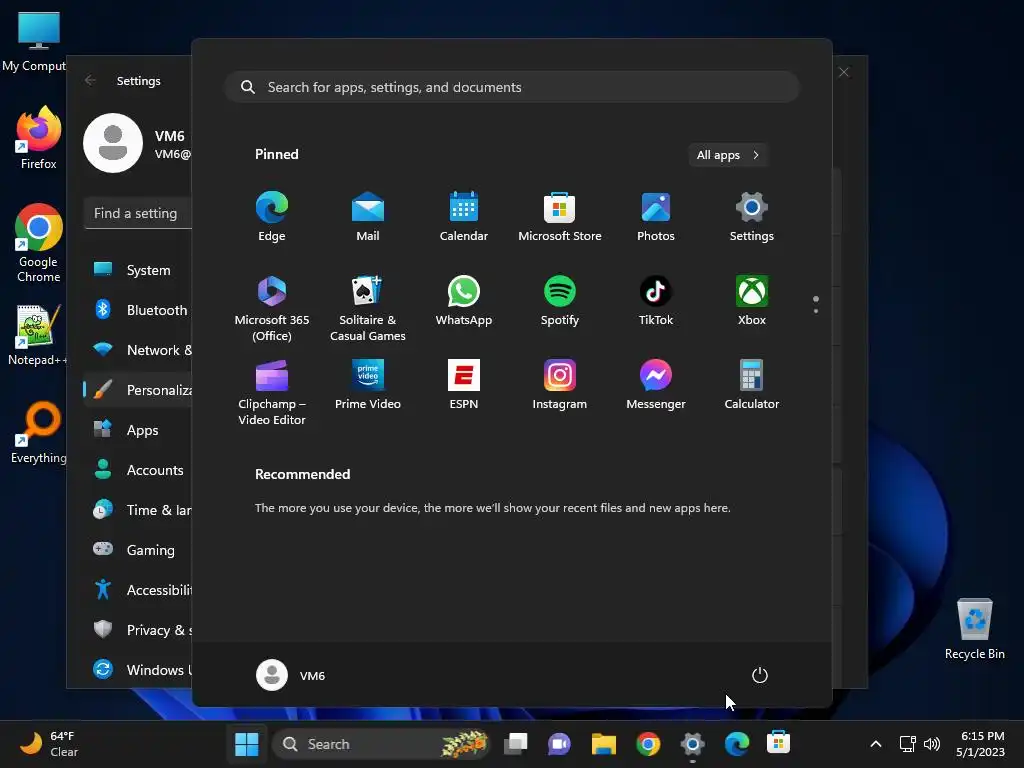Open File Explorer from taskbar
The image size is (1024, 768).
pos(603,744)
